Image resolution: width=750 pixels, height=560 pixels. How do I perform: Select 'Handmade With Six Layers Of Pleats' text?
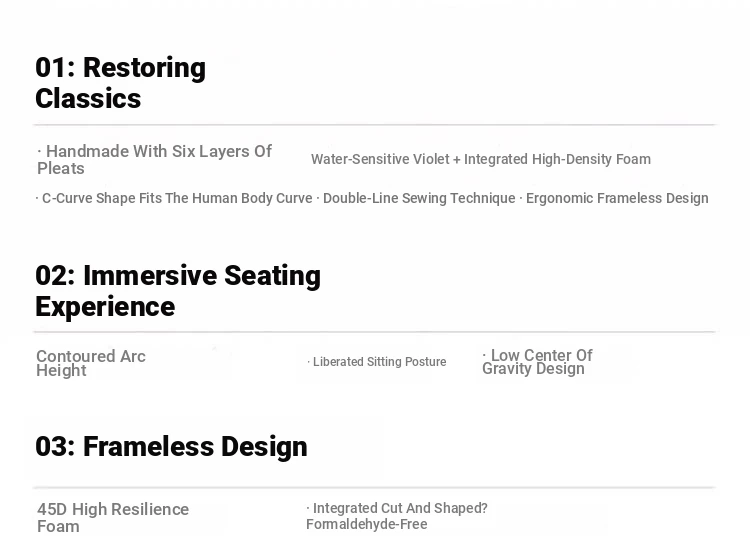[154, 160]
